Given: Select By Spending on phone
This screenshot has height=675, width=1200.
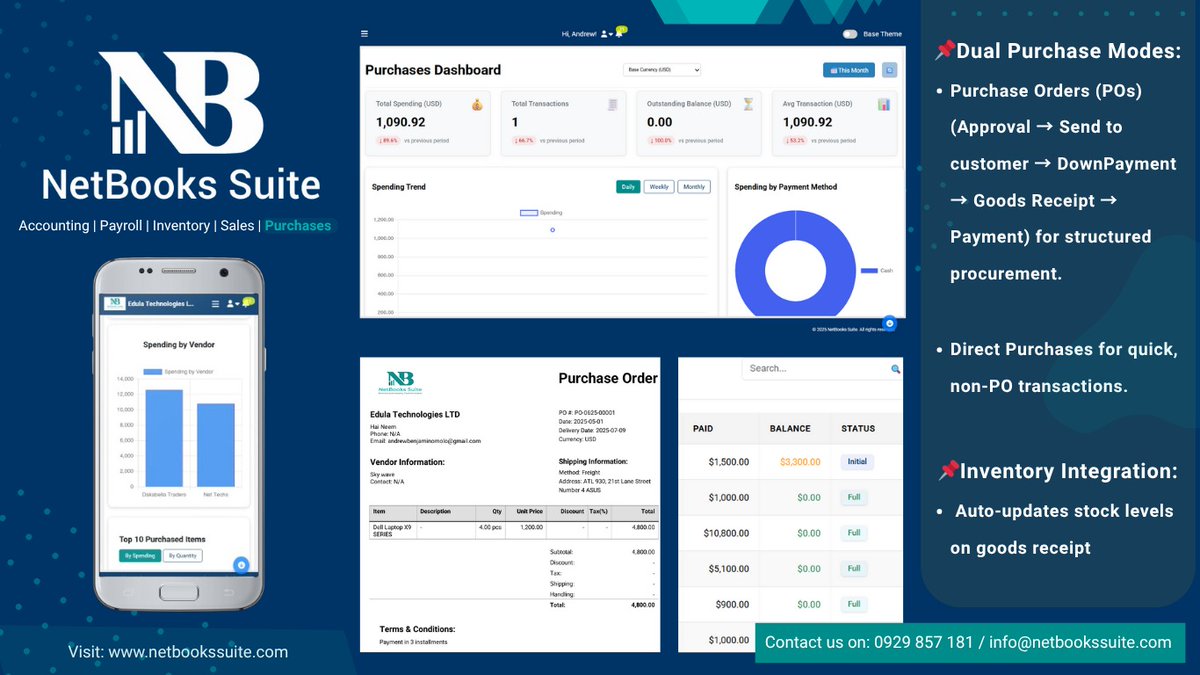Looking at the screenshot, I should 140,556.
